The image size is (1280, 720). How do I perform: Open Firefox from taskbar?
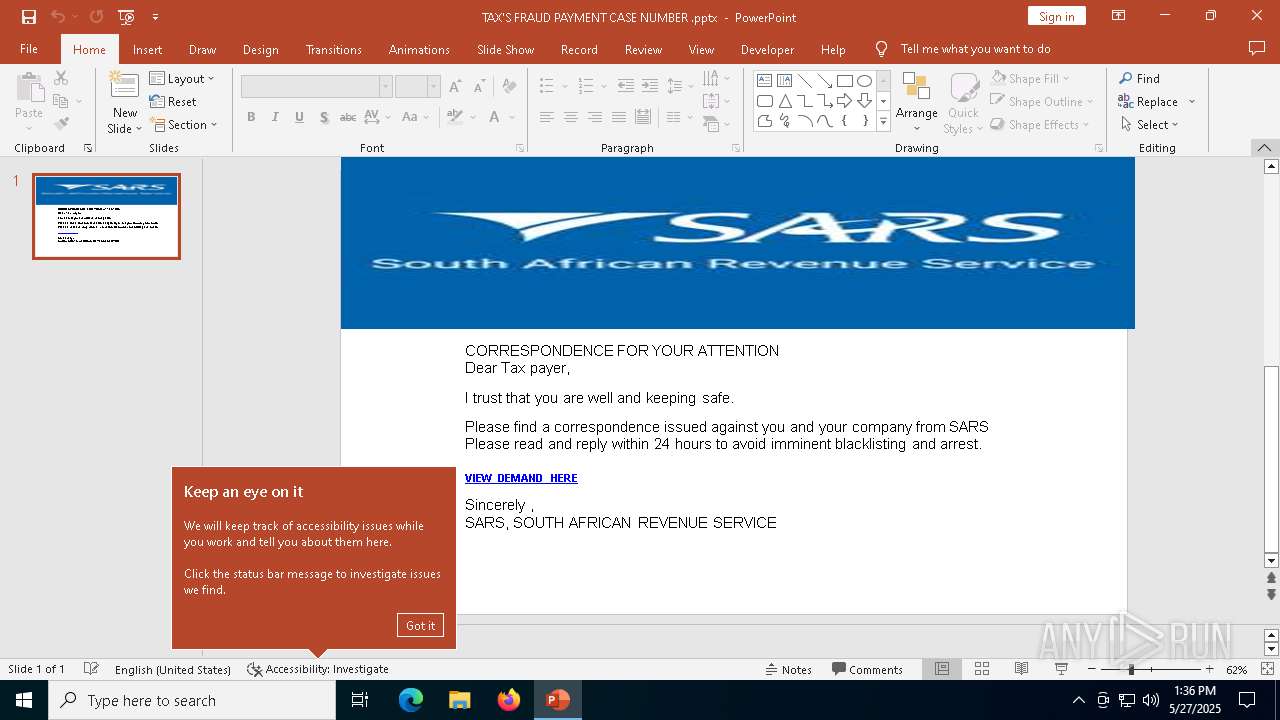[509, 700]
